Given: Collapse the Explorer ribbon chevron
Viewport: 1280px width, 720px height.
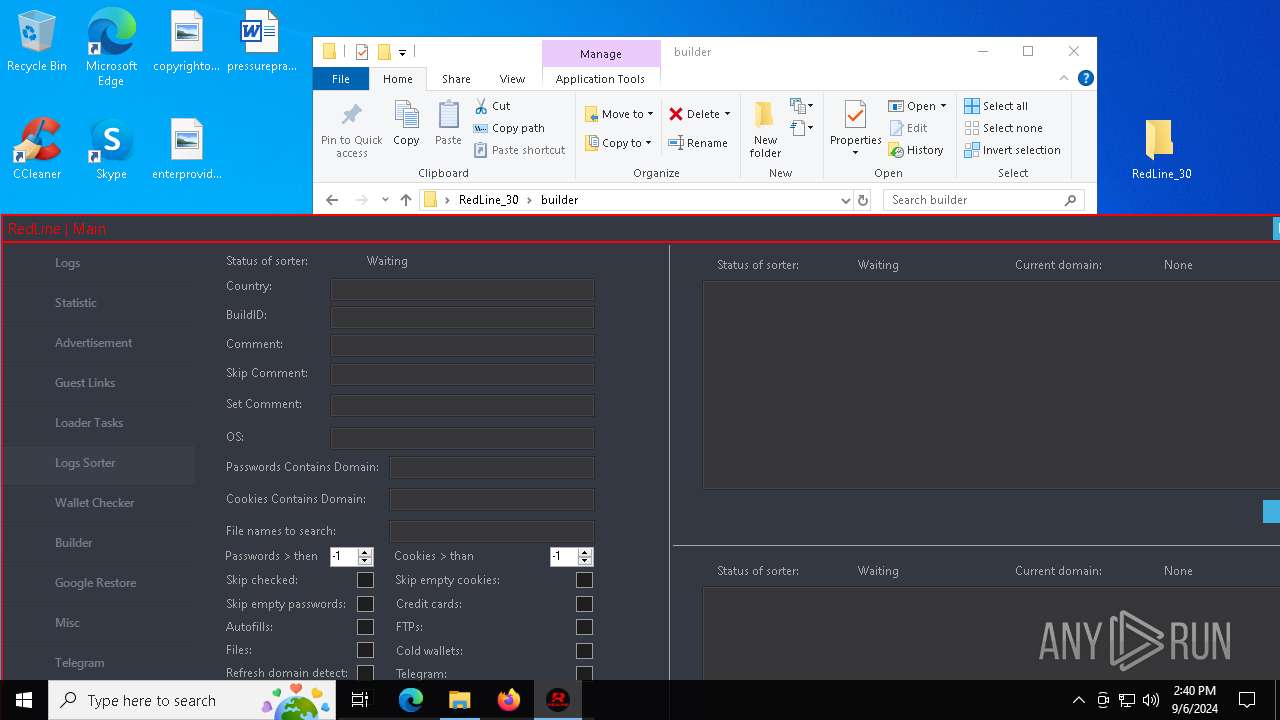Looking at the screenshot, I should pyautogui.click(x=1064, y=78).
